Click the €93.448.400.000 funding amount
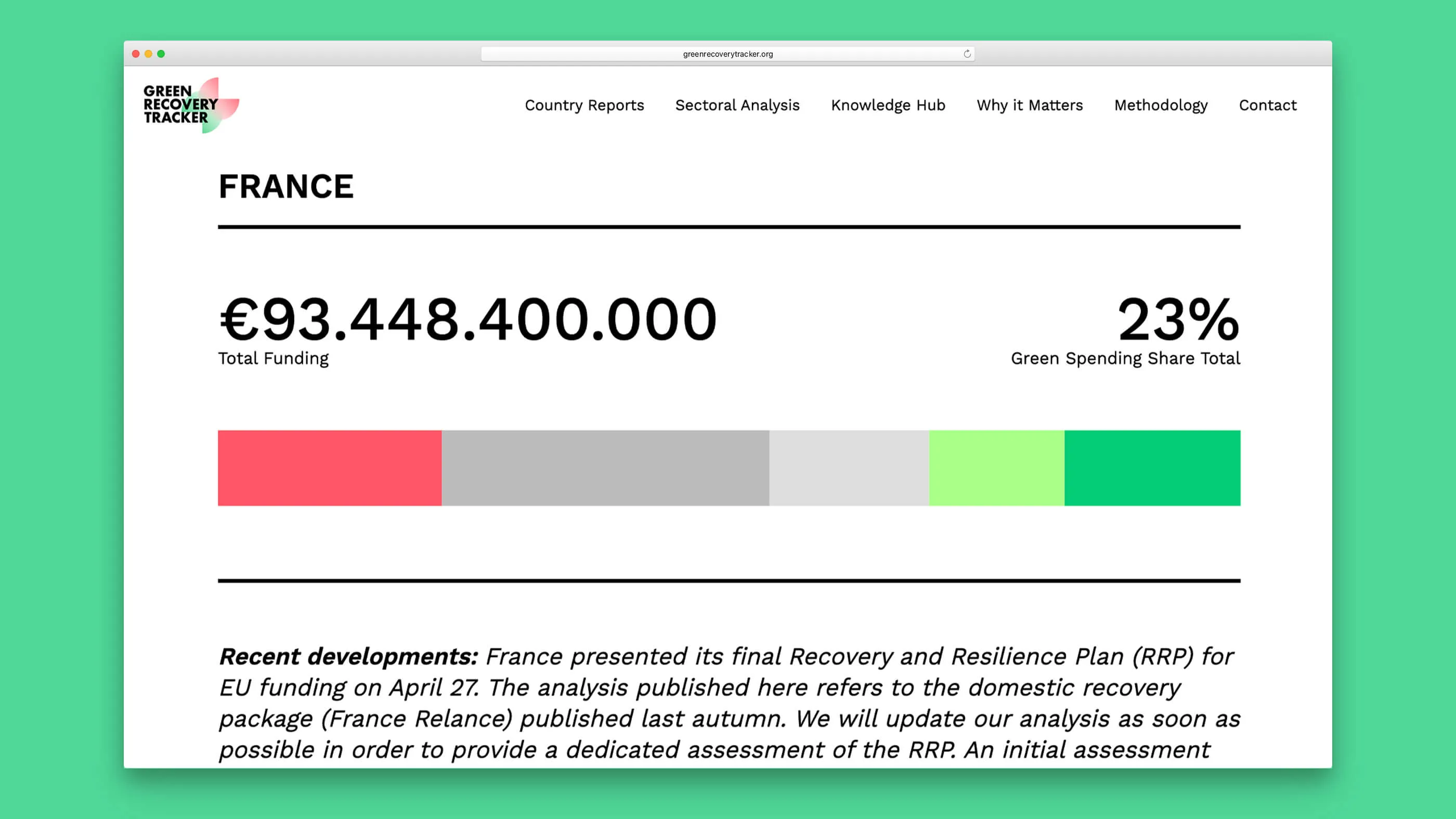This screenshot has height=819, width=1456. tap(468, 319)
